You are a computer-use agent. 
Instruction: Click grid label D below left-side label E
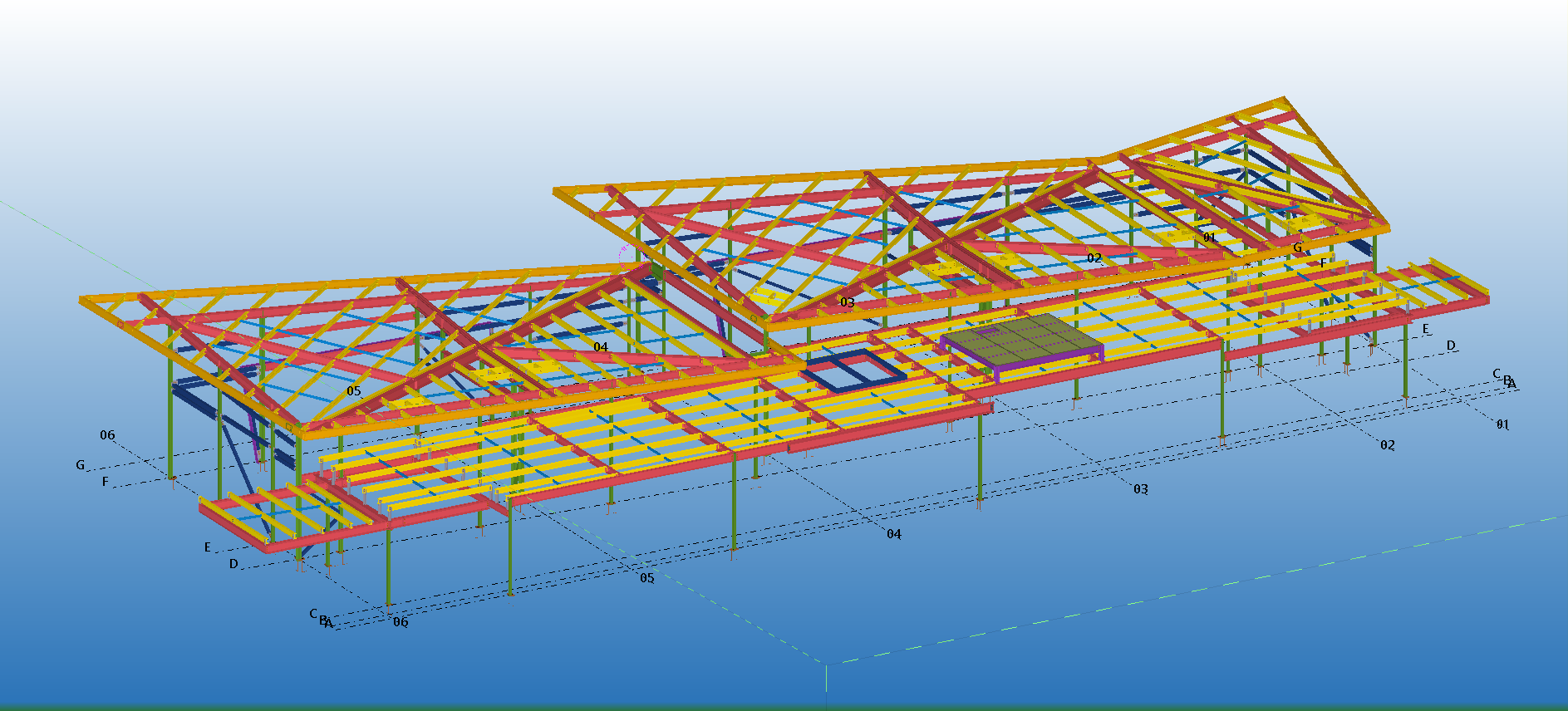pyautogui.click(x=233, y=564)
